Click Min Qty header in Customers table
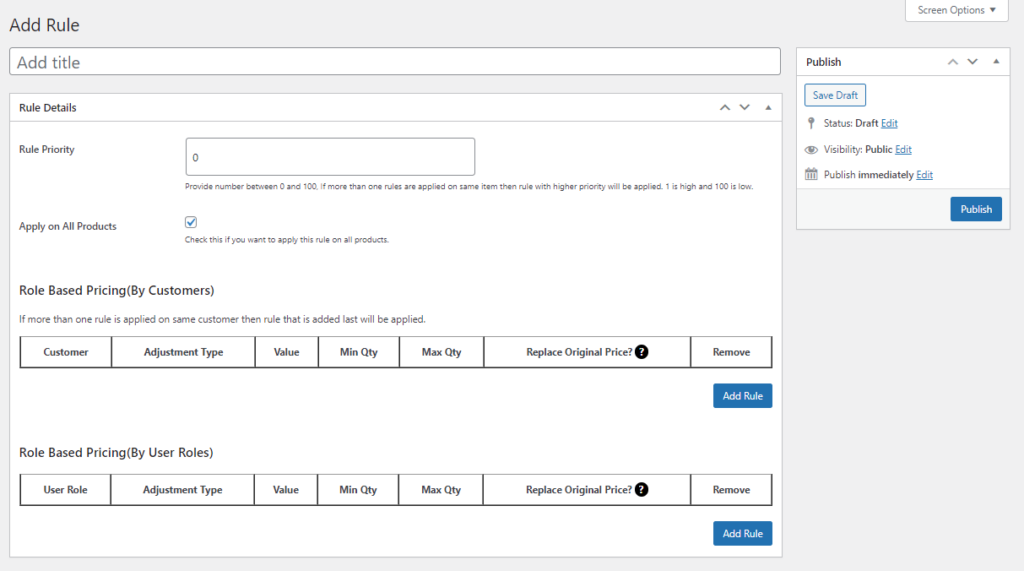1024x571 pixels. coord(359,352)
